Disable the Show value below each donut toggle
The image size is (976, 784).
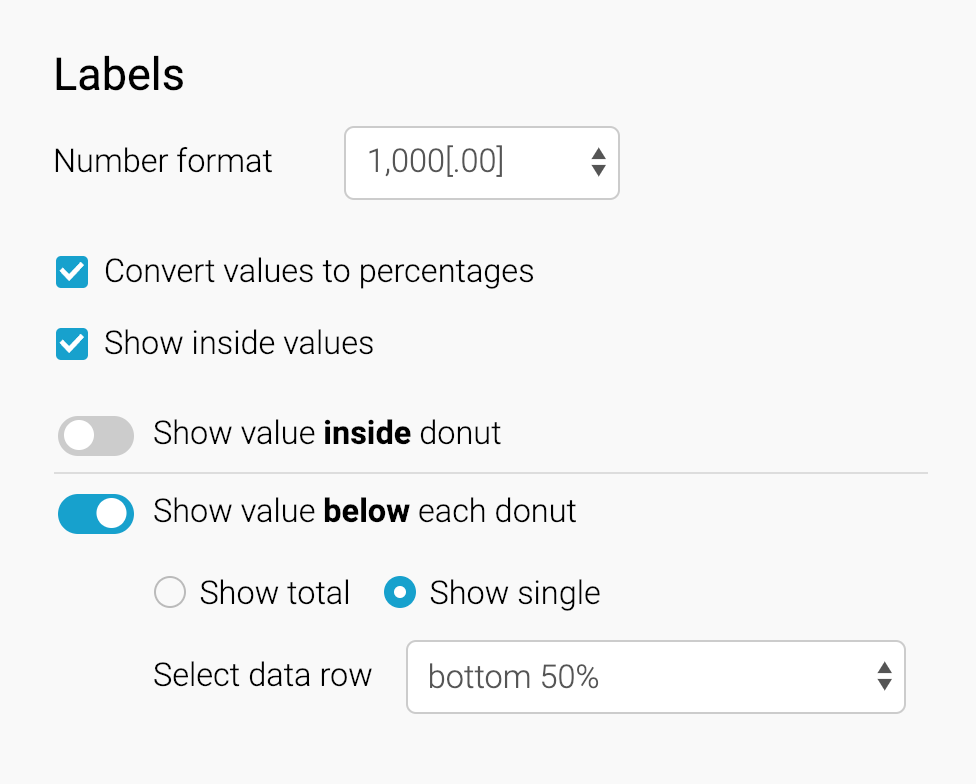96,513
